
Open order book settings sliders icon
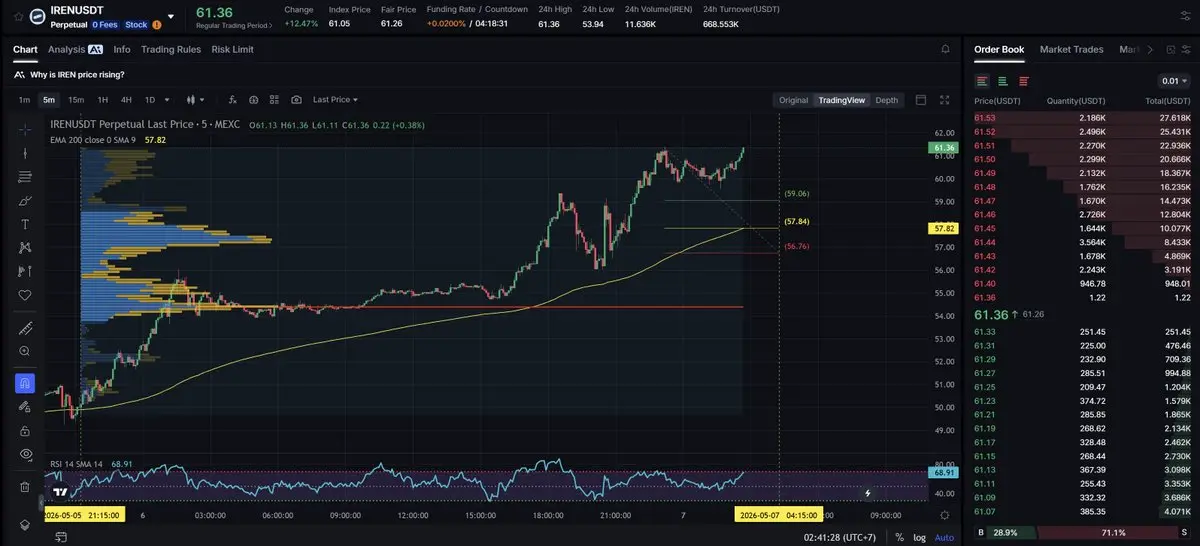pos(1185,49)
